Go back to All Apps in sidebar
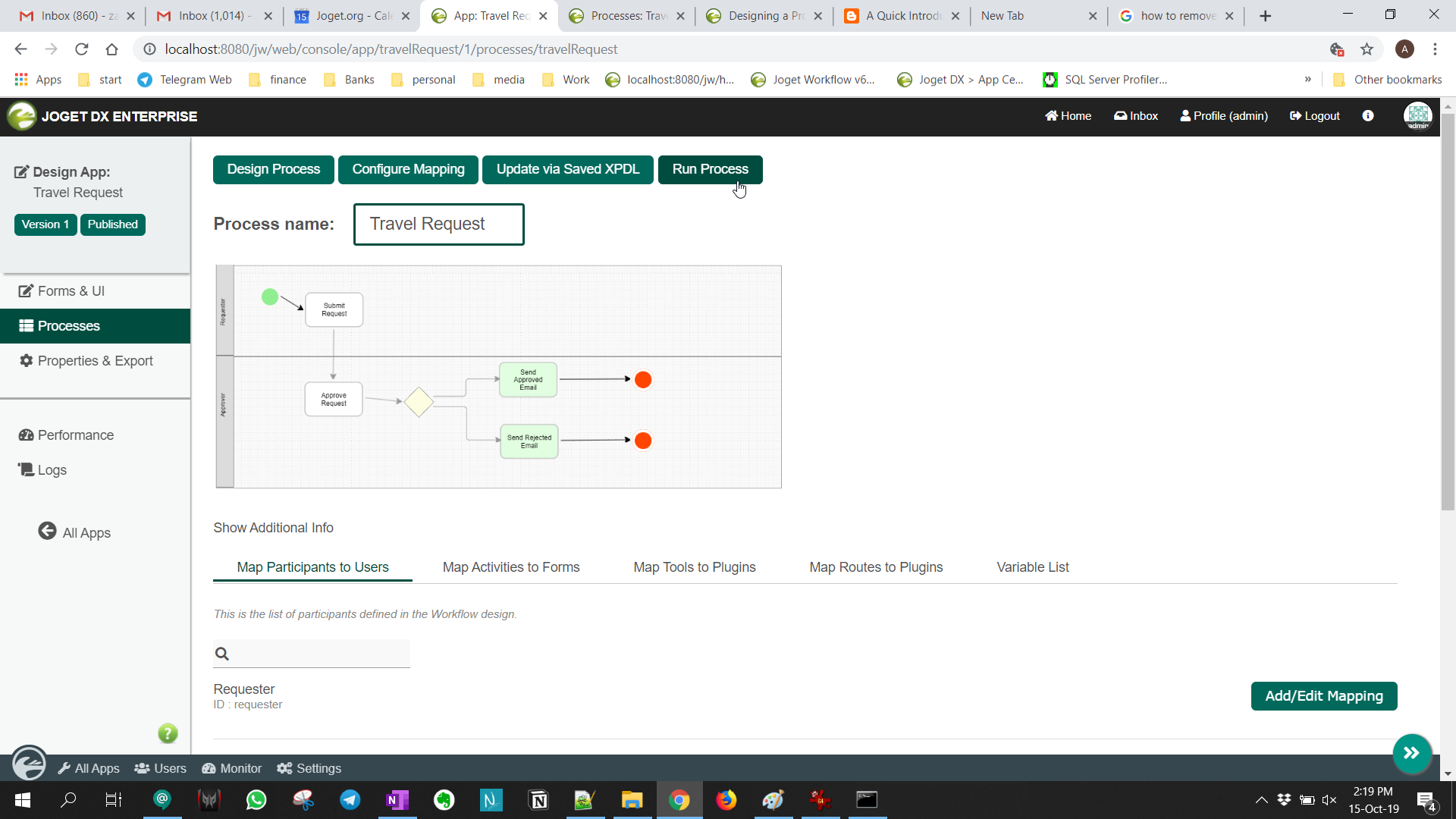Image resolution: width=1456 pixels, height=819 pixels. tap(75, 532)
